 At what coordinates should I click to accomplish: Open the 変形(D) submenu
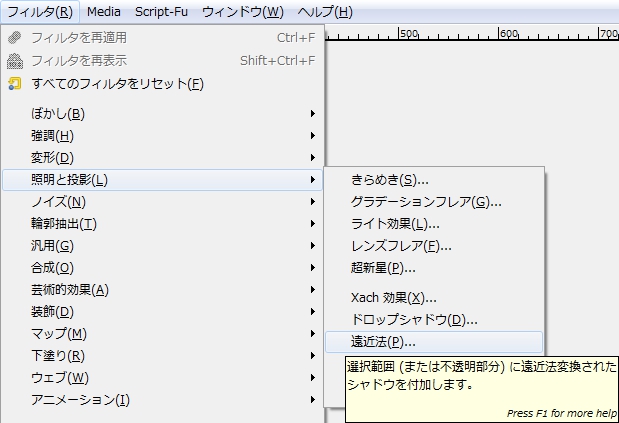coord(162,158)
